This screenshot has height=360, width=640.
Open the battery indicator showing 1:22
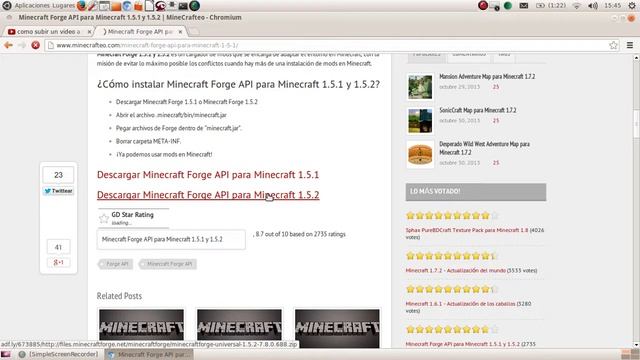551,6
